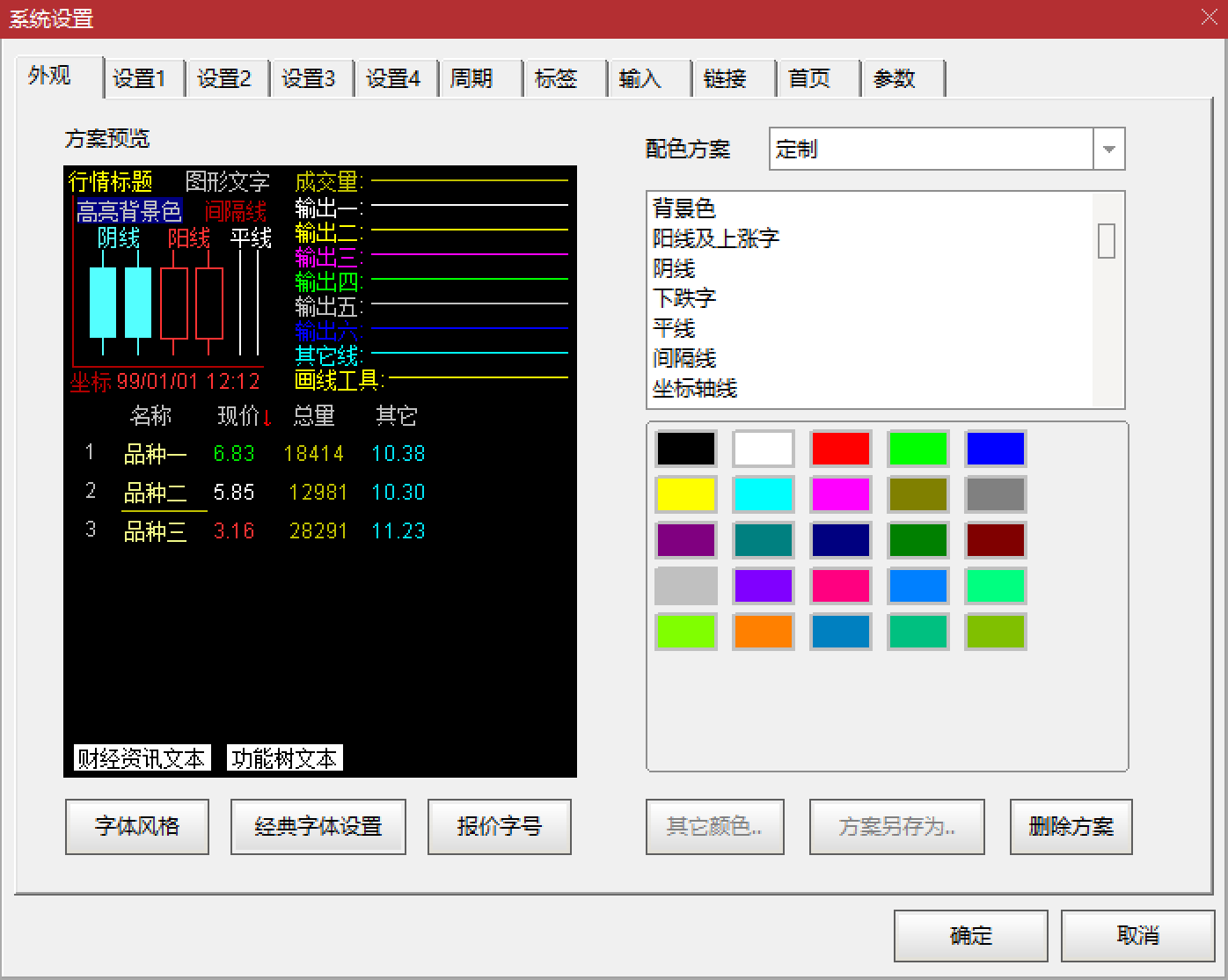Pick the dark green color swatch

click(918, 540)
